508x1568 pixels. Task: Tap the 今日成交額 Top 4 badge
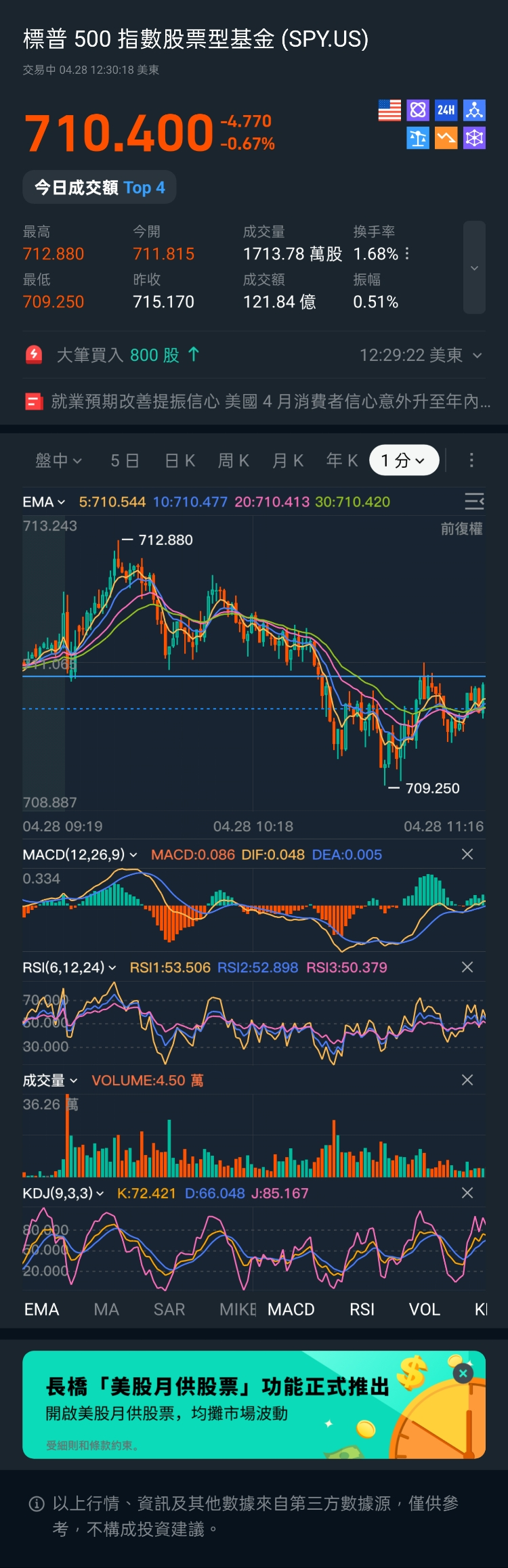(x=100, y=188)
